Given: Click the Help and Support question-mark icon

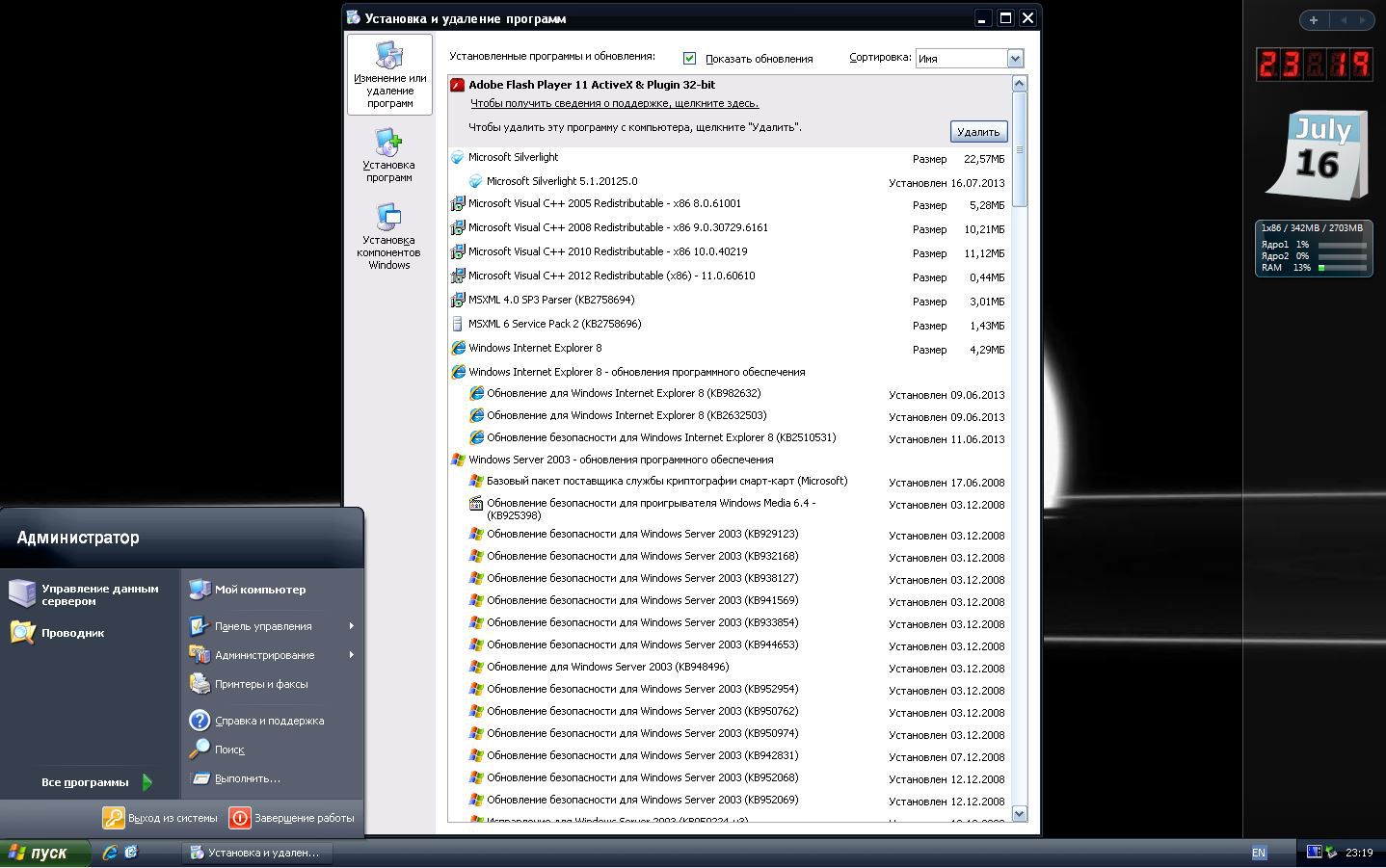Looking at the screenshot, I should pyautogui.click(x=200, y=720).
